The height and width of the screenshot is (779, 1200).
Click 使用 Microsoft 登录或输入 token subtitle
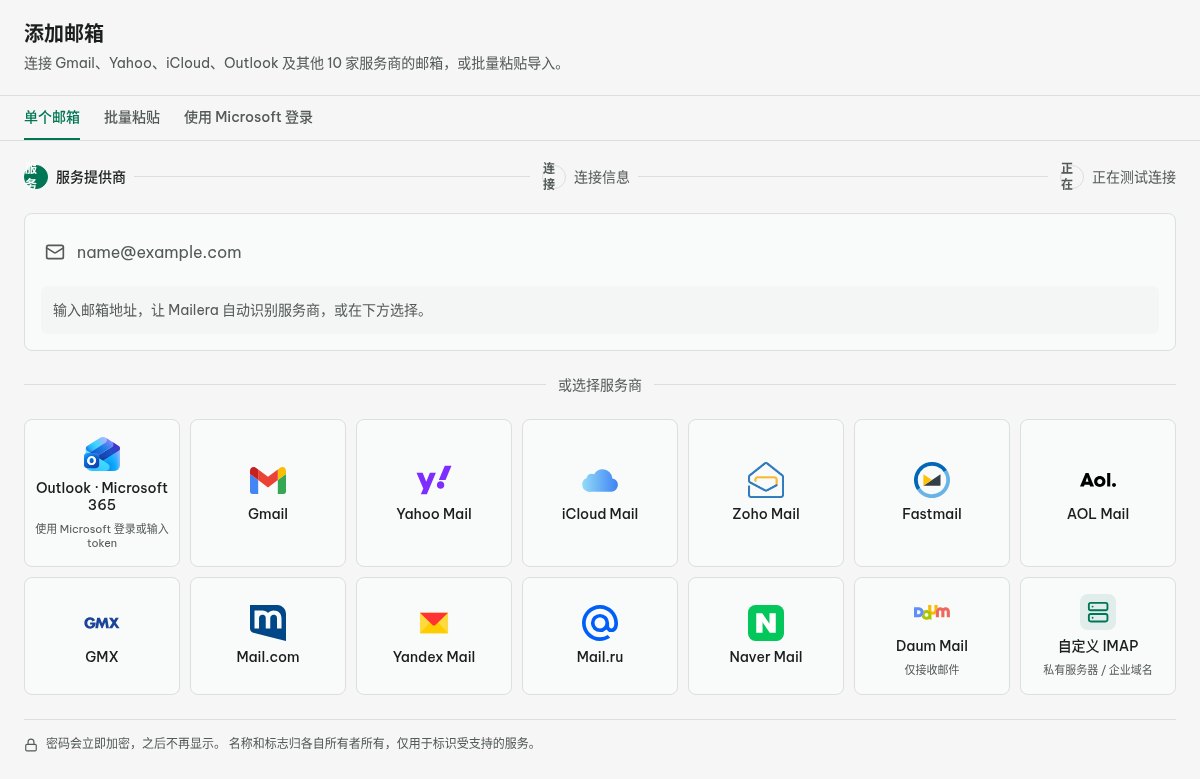pyautogui.click(x=102, y=536)
